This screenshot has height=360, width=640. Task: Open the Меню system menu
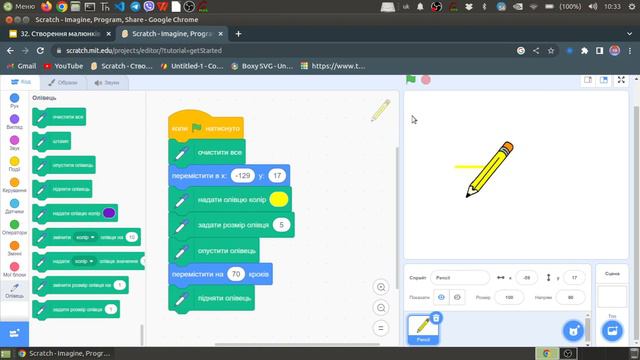19,7
